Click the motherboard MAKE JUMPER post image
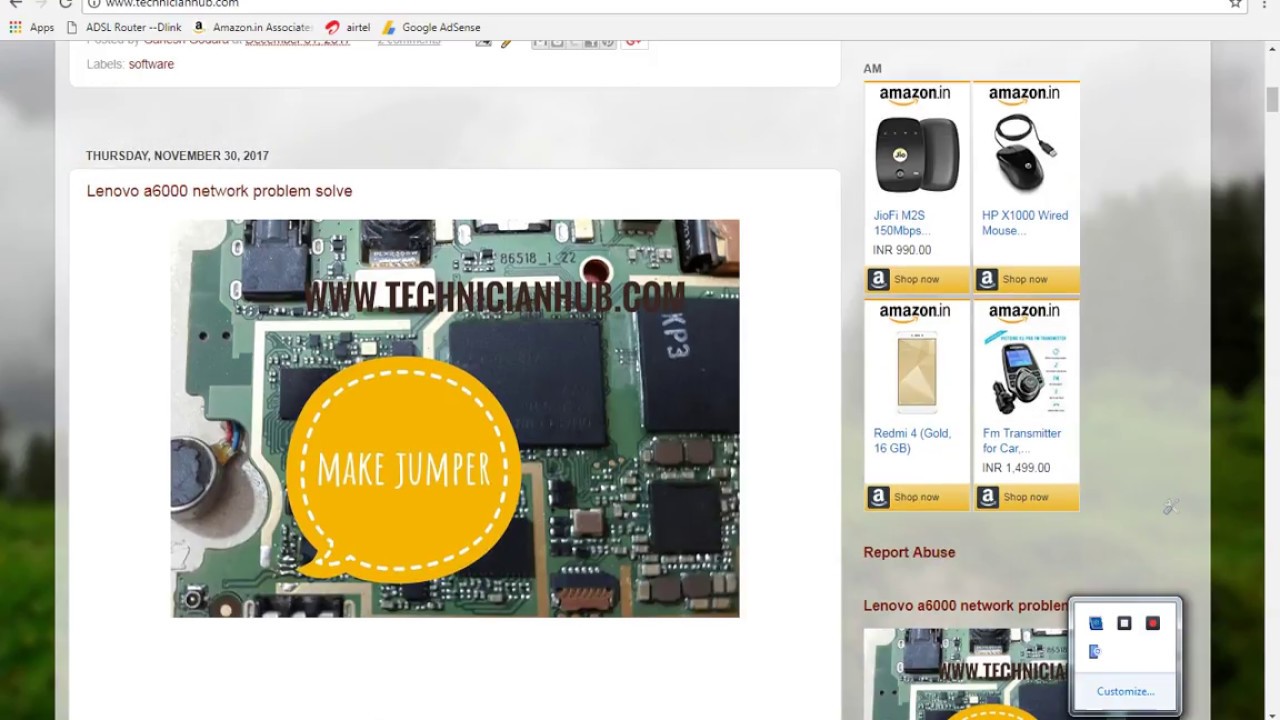 click(455, 418)
